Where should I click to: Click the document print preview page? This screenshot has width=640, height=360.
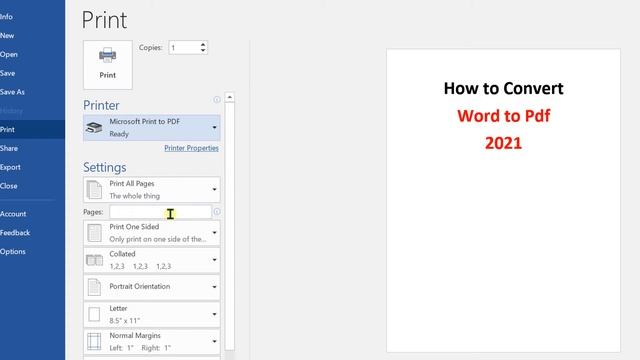point(503,200)
